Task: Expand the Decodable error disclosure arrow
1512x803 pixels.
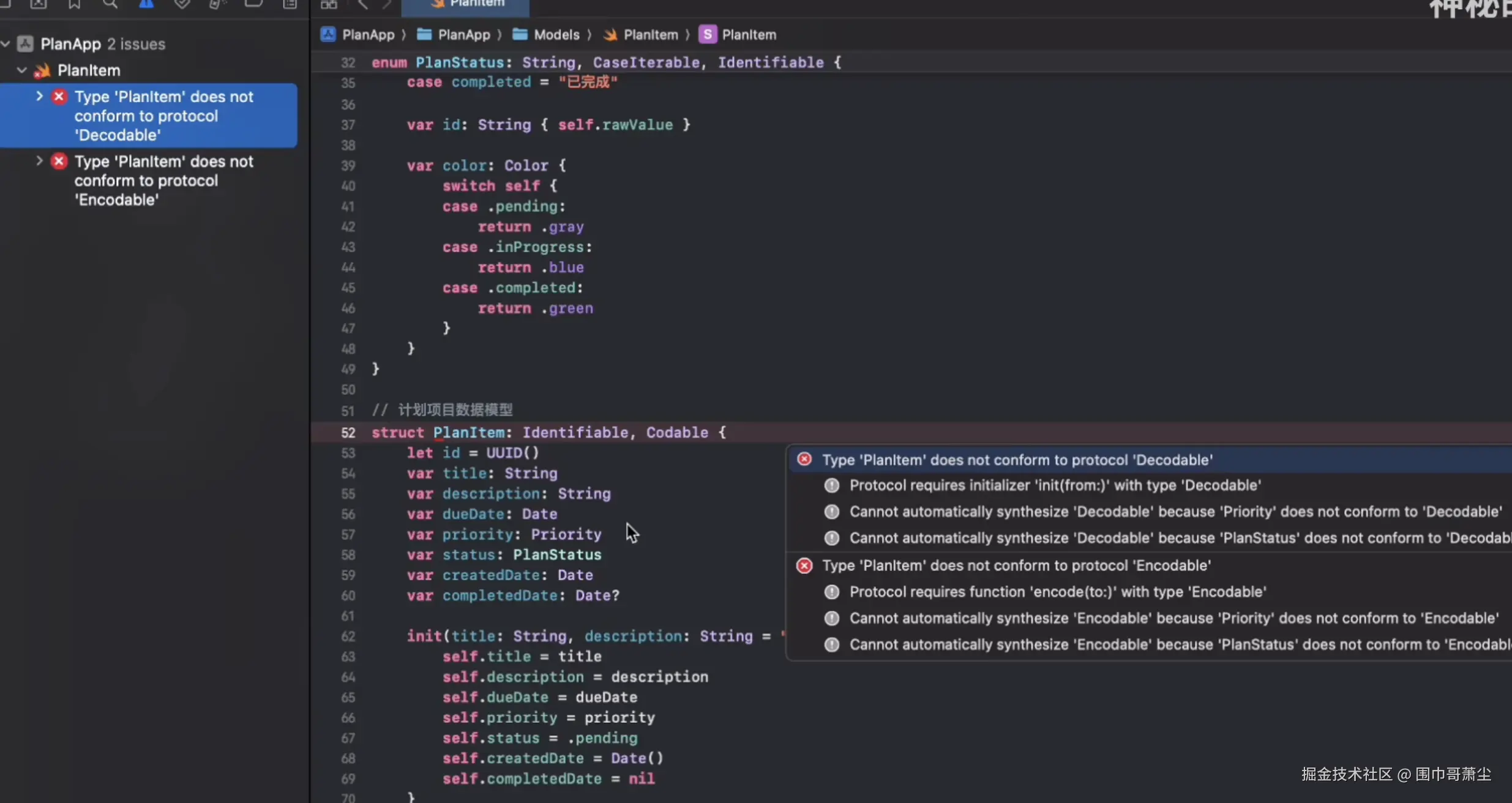Action: [39, 96]
